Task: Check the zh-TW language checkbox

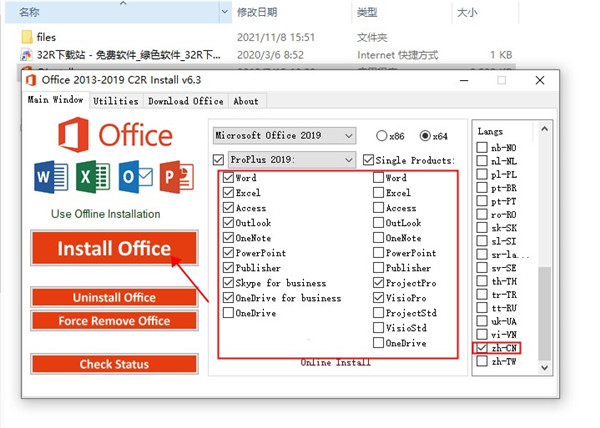Action: (x=482, y=361)
